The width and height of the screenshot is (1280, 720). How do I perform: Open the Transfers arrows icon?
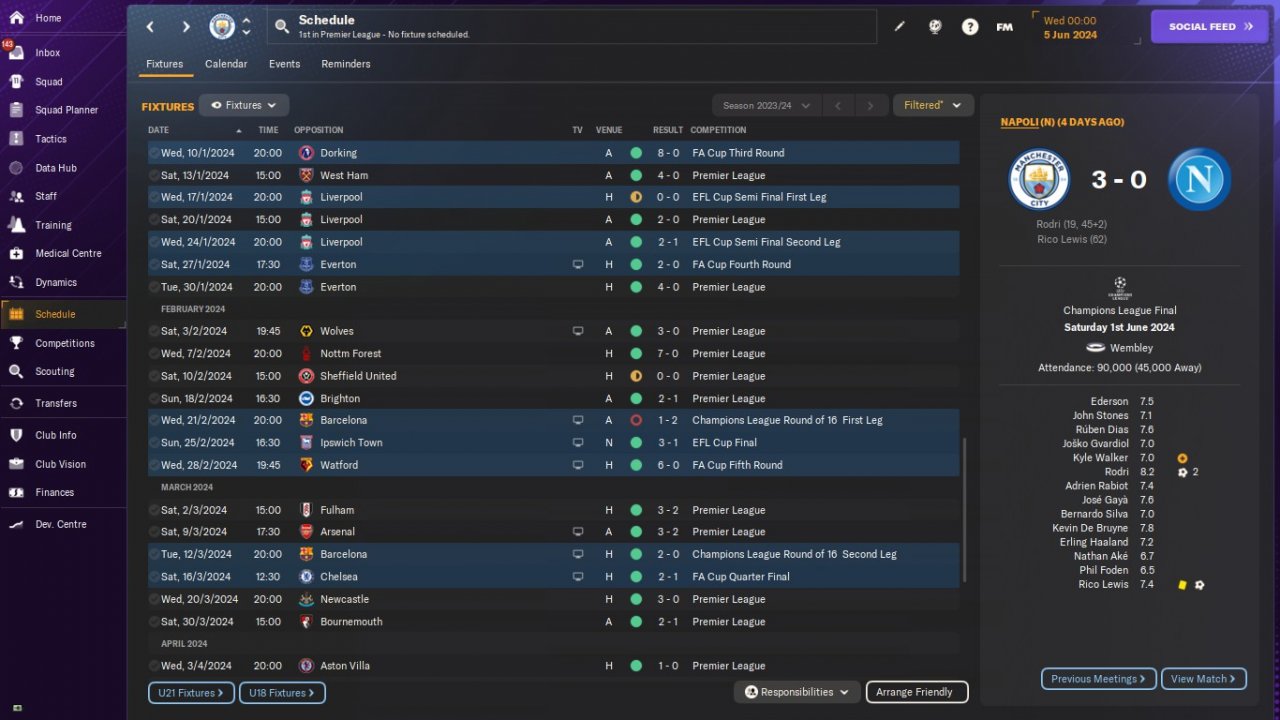[16, 403]
